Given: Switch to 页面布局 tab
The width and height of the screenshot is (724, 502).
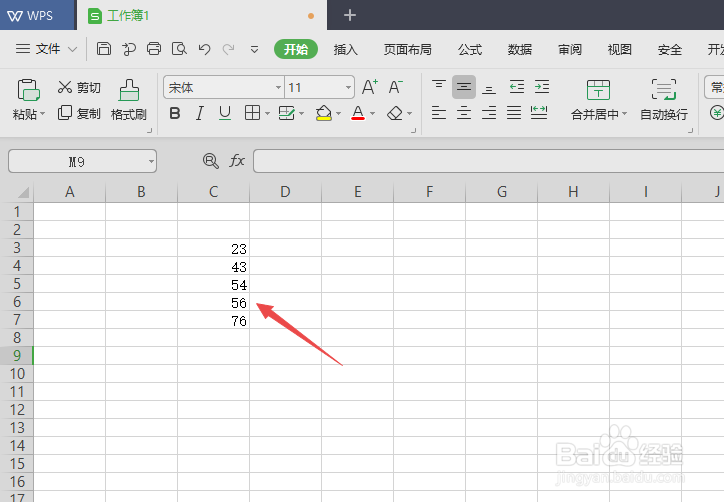Looking at the screenshot, I should (408, 49).
